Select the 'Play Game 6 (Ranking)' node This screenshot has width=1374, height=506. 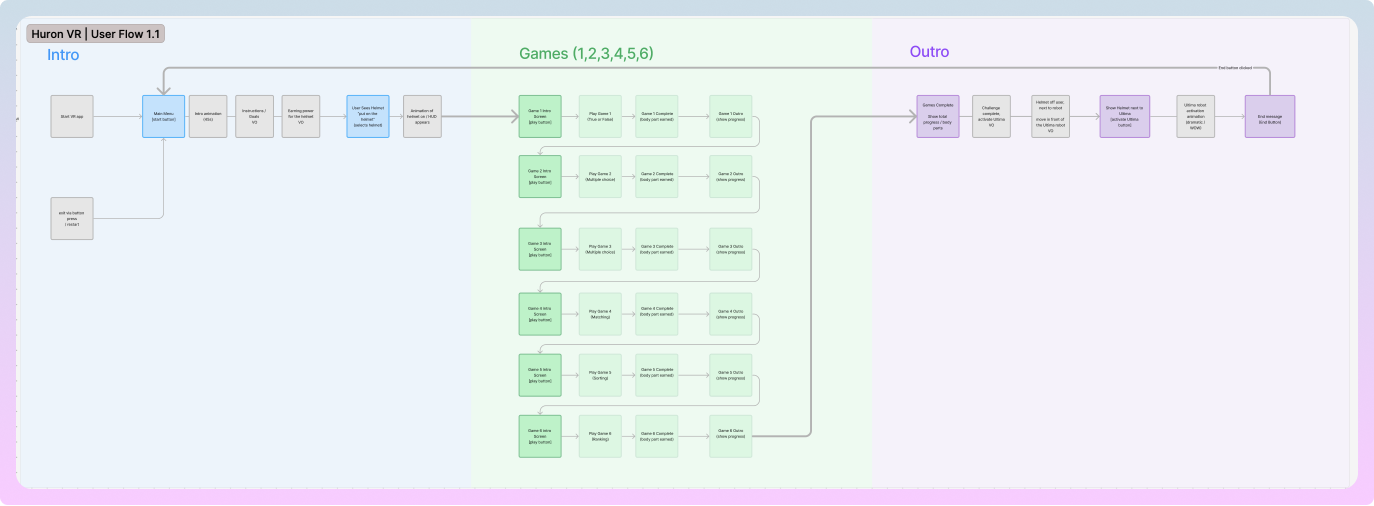(x=600, y=436)
